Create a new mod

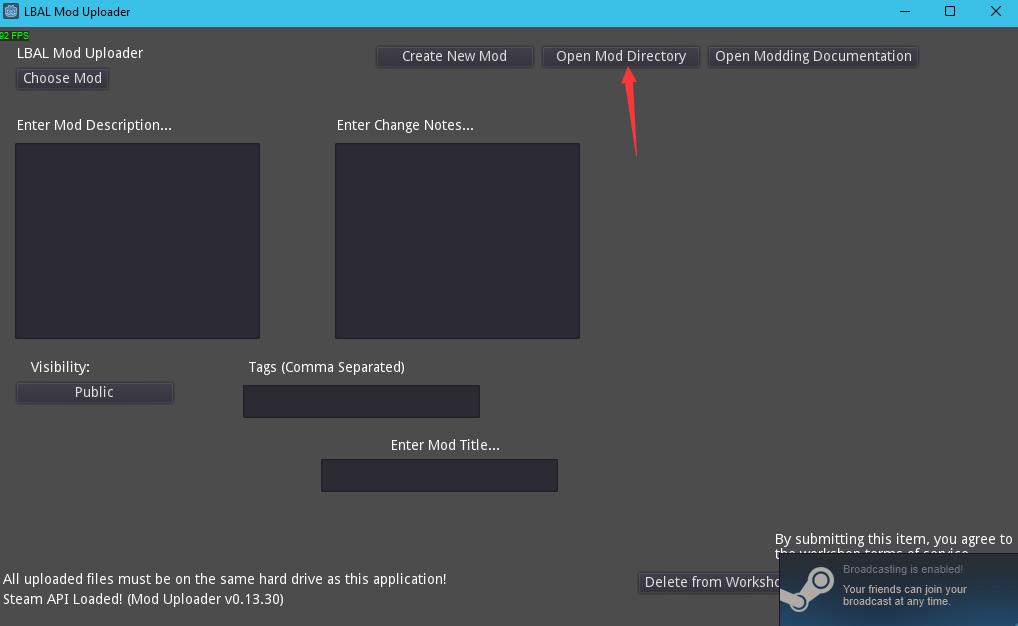(454, 56)
